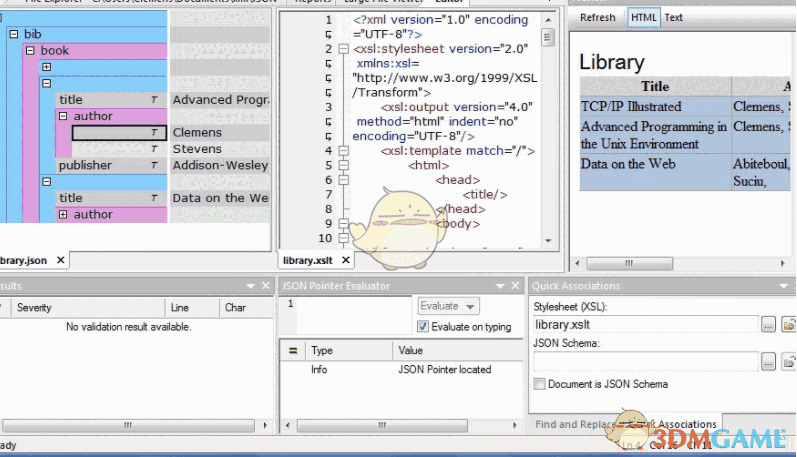Enable 'Document is JSON Schema' checkbox

(x=539, y=384)
